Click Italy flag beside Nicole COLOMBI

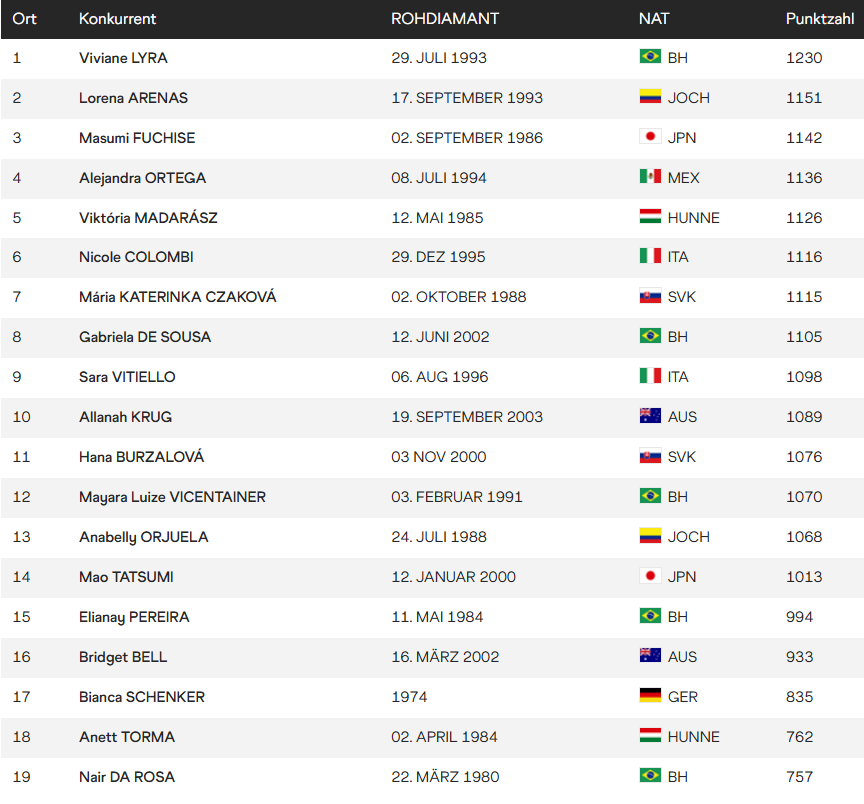point(650,256)
